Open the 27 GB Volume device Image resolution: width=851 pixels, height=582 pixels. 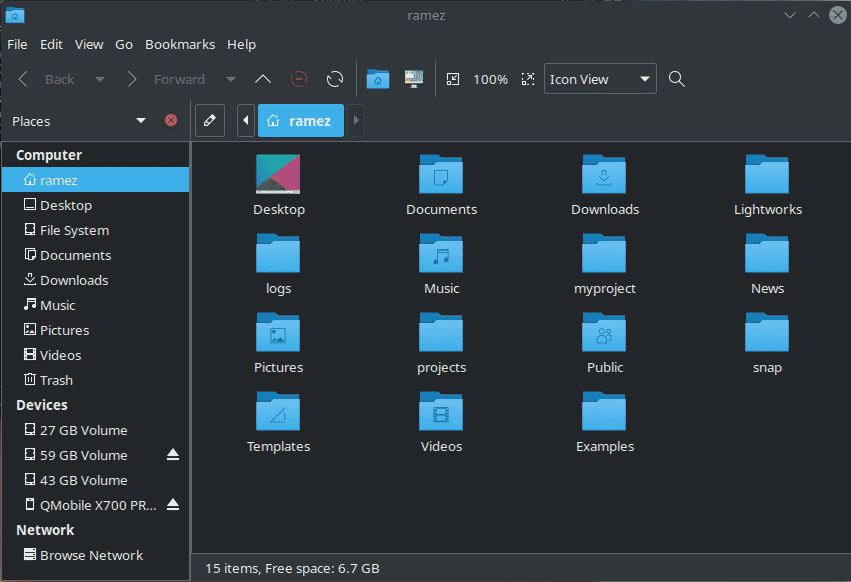point(96,430)
